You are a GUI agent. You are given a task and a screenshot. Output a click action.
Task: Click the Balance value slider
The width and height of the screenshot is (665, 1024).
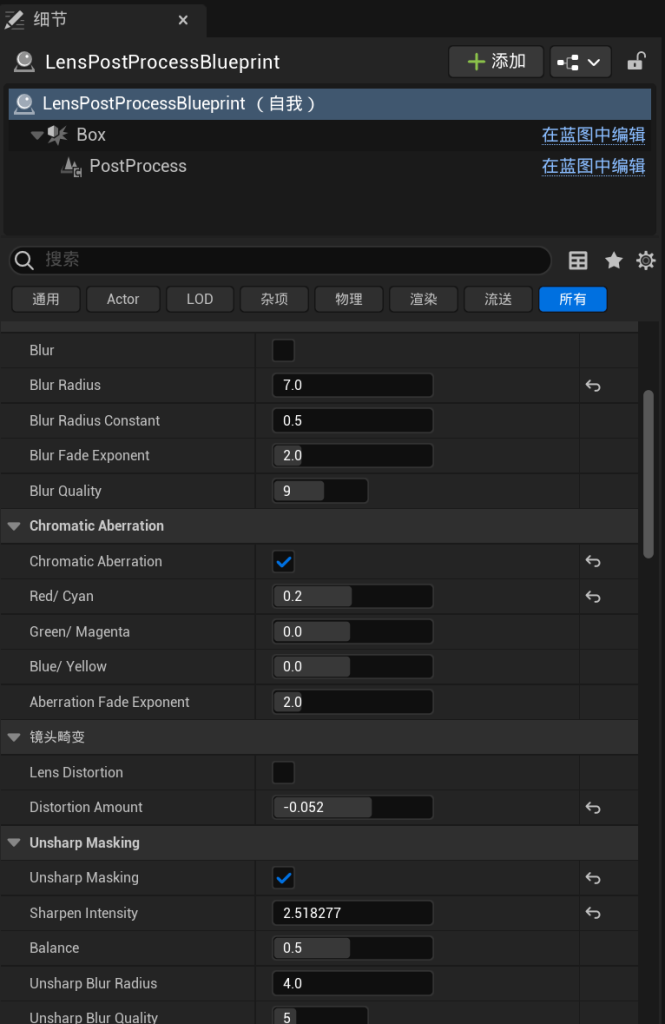(x=352, y=948)
